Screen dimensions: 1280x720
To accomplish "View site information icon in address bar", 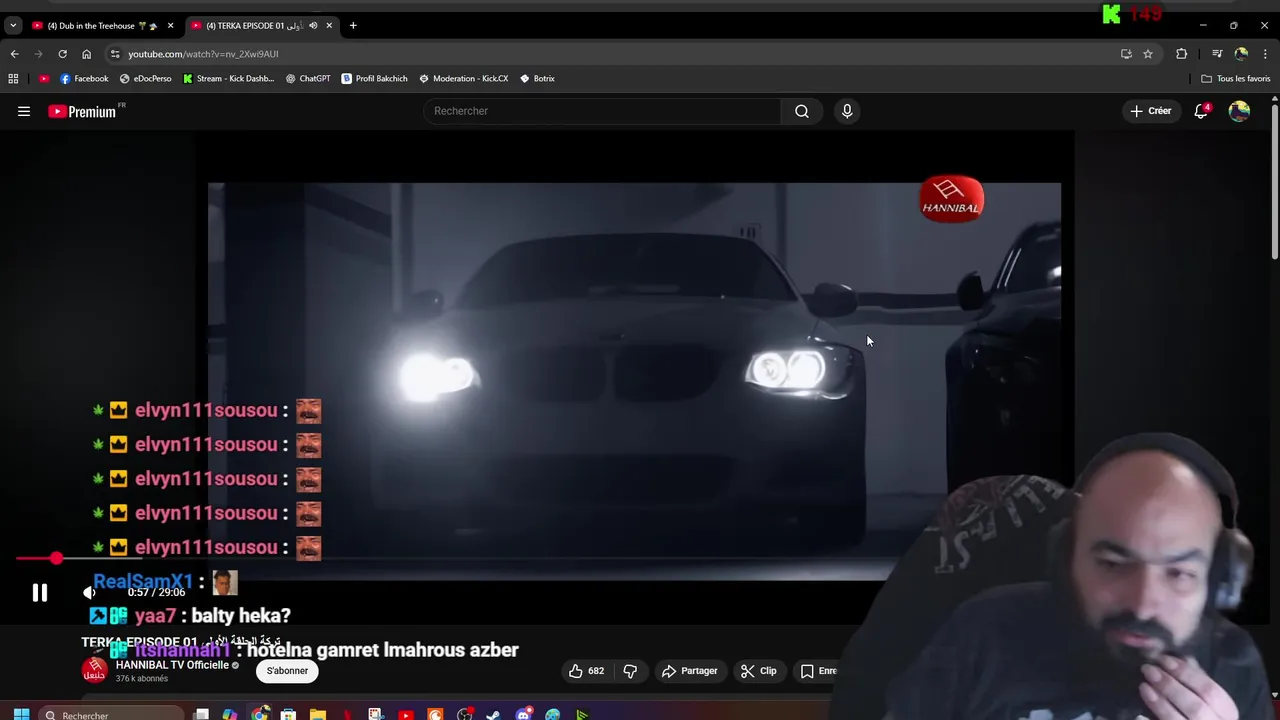I will 115,54.
